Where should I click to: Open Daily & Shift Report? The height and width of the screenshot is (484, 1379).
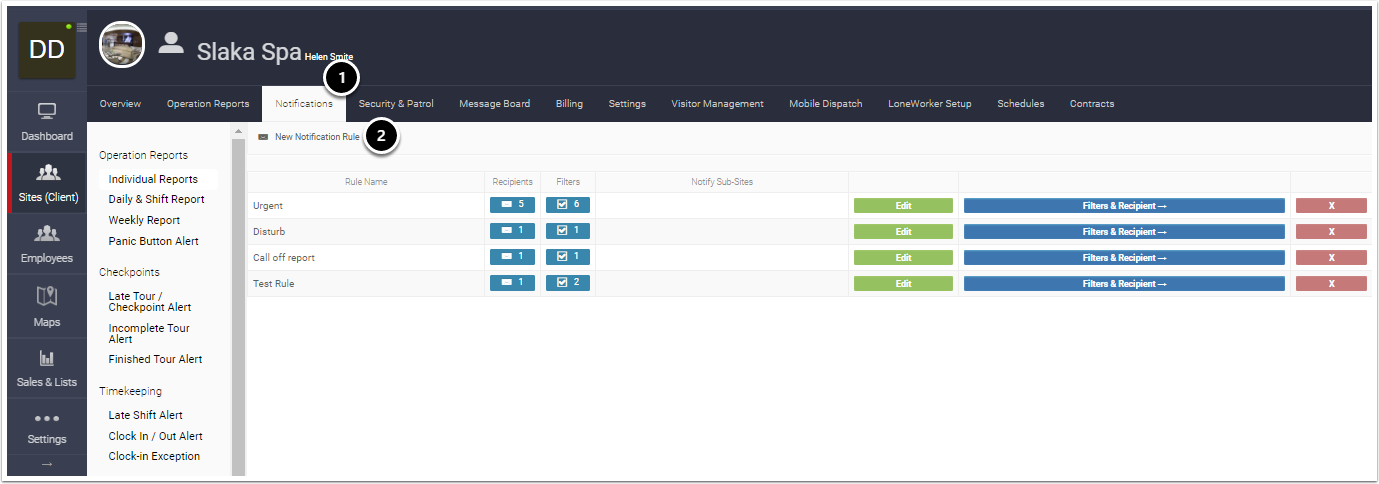[x=157, y=199]
